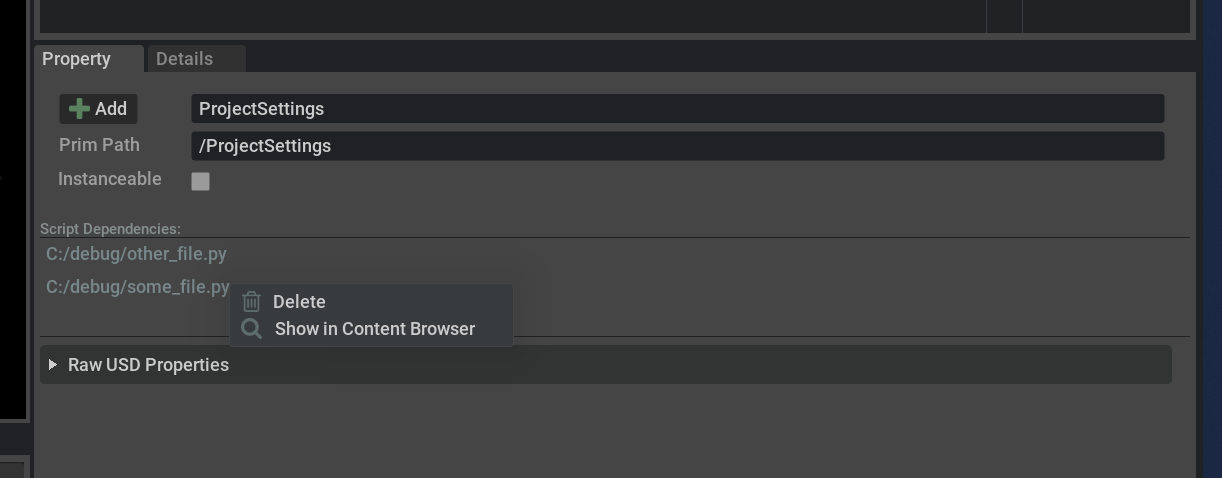The image size is (1222, 478).
Task: Click the C:/debug/some_file.py script entry
Action: click(137, 287)
